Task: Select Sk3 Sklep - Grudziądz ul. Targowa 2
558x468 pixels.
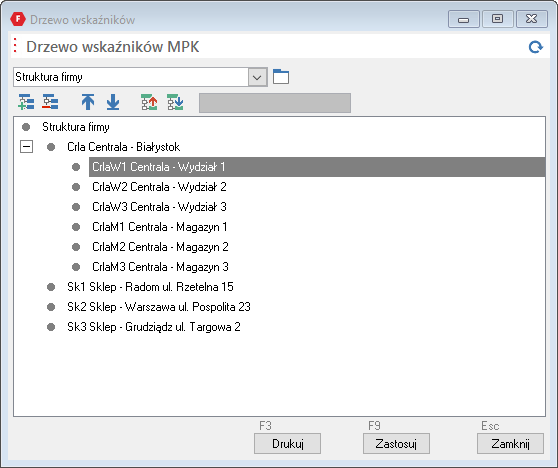Action: (154, 327)
